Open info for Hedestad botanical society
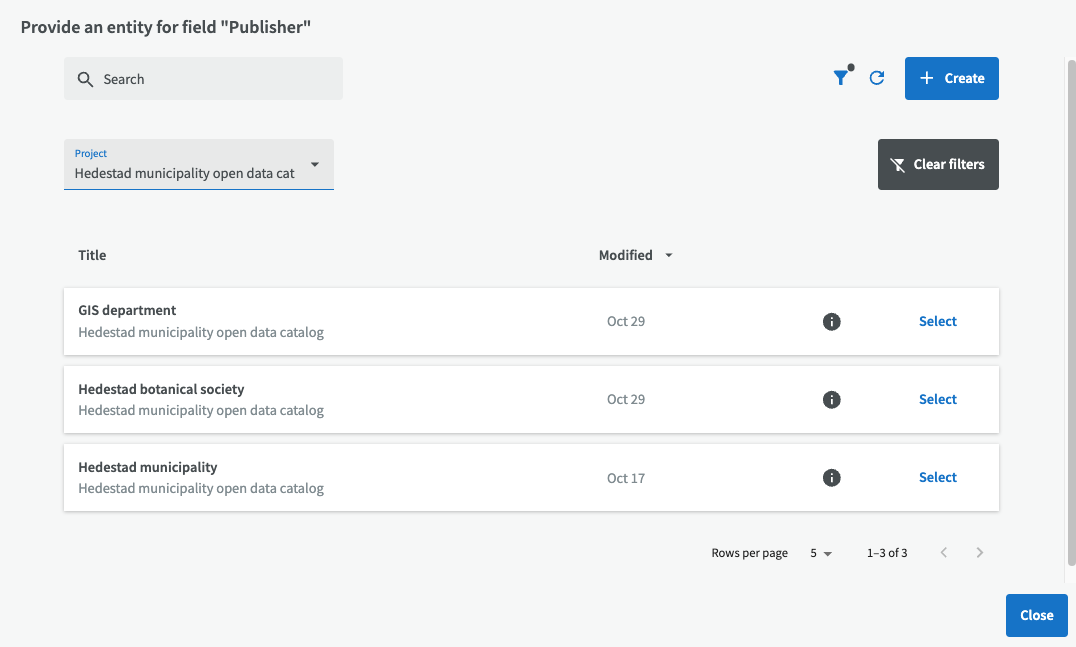Image resolution: width=1076 pixels, height=647 pixels. (831, 399)
